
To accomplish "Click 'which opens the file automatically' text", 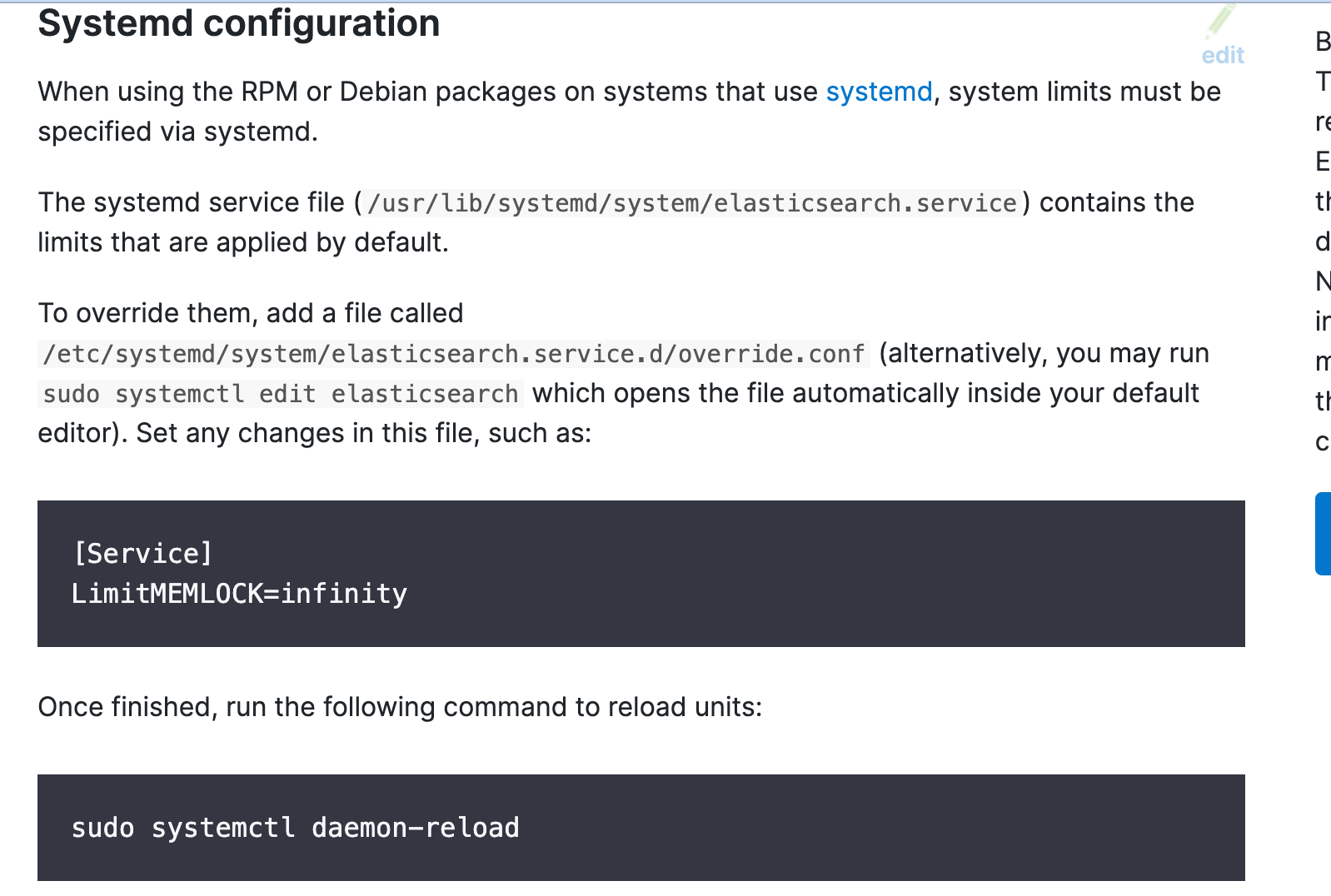I will pos(865,393).
